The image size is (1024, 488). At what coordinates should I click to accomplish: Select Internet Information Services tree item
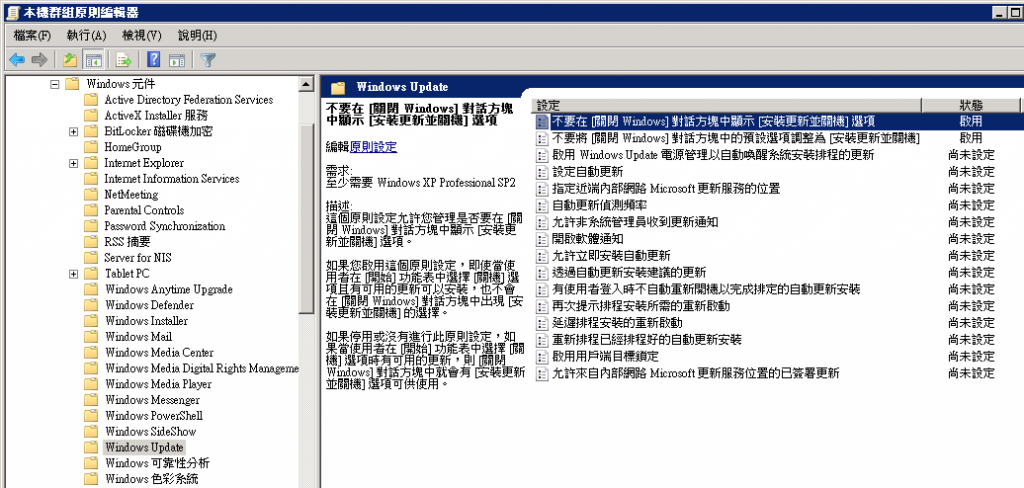click(x=171, y=178)
